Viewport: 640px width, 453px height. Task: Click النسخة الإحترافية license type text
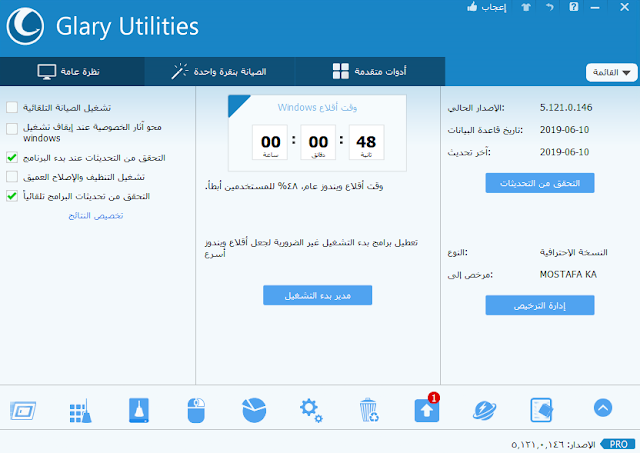(573, 252)
